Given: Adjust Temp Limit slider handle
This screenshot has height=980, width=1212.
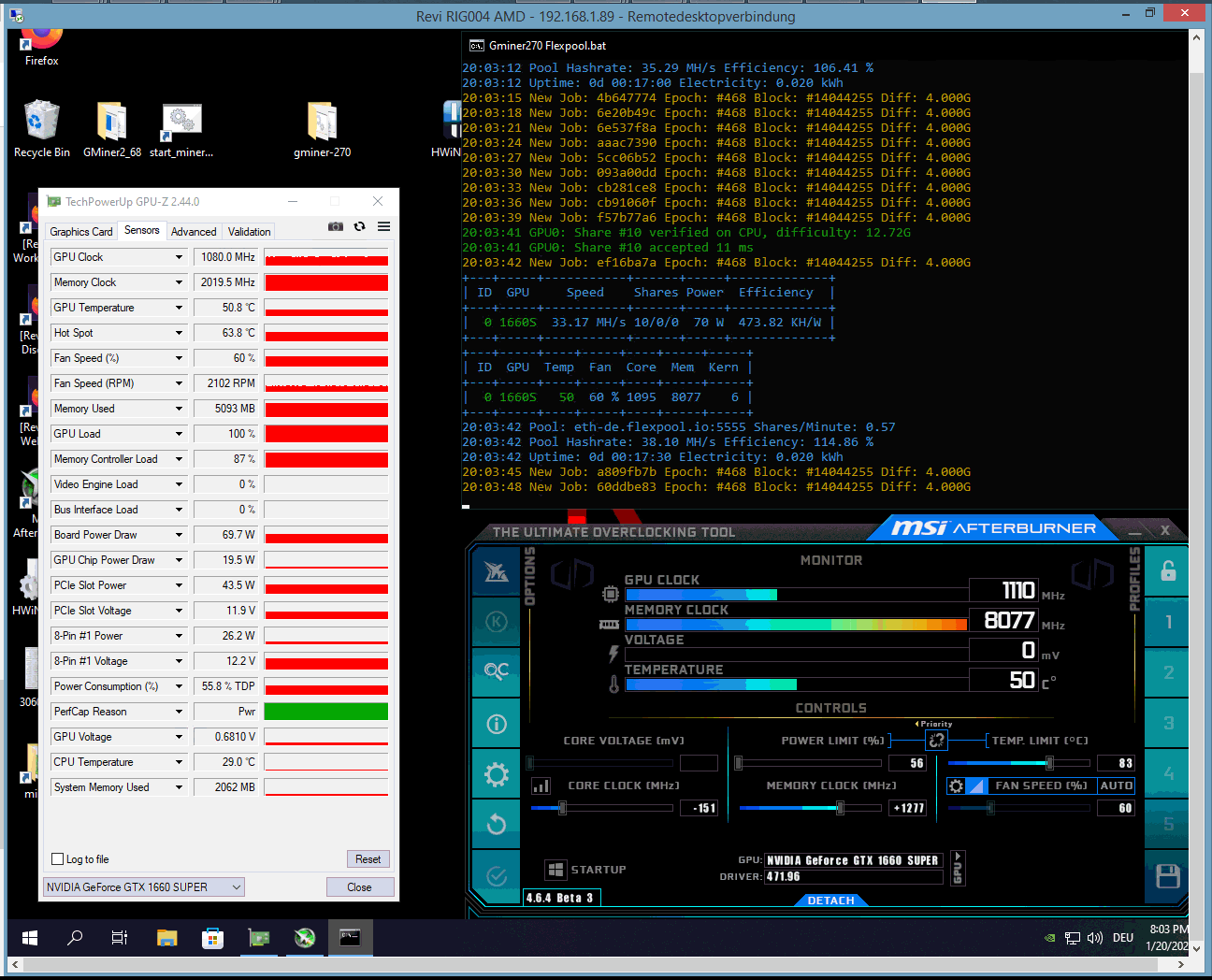Looking at the screenshot, I should click(x=1049, y=763).
